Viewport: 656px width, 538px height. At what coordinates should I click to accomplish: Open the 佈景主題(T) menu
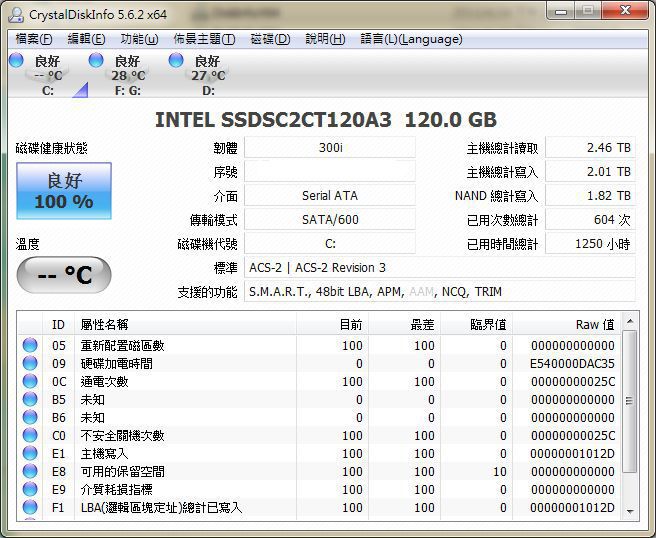(204, 39)
